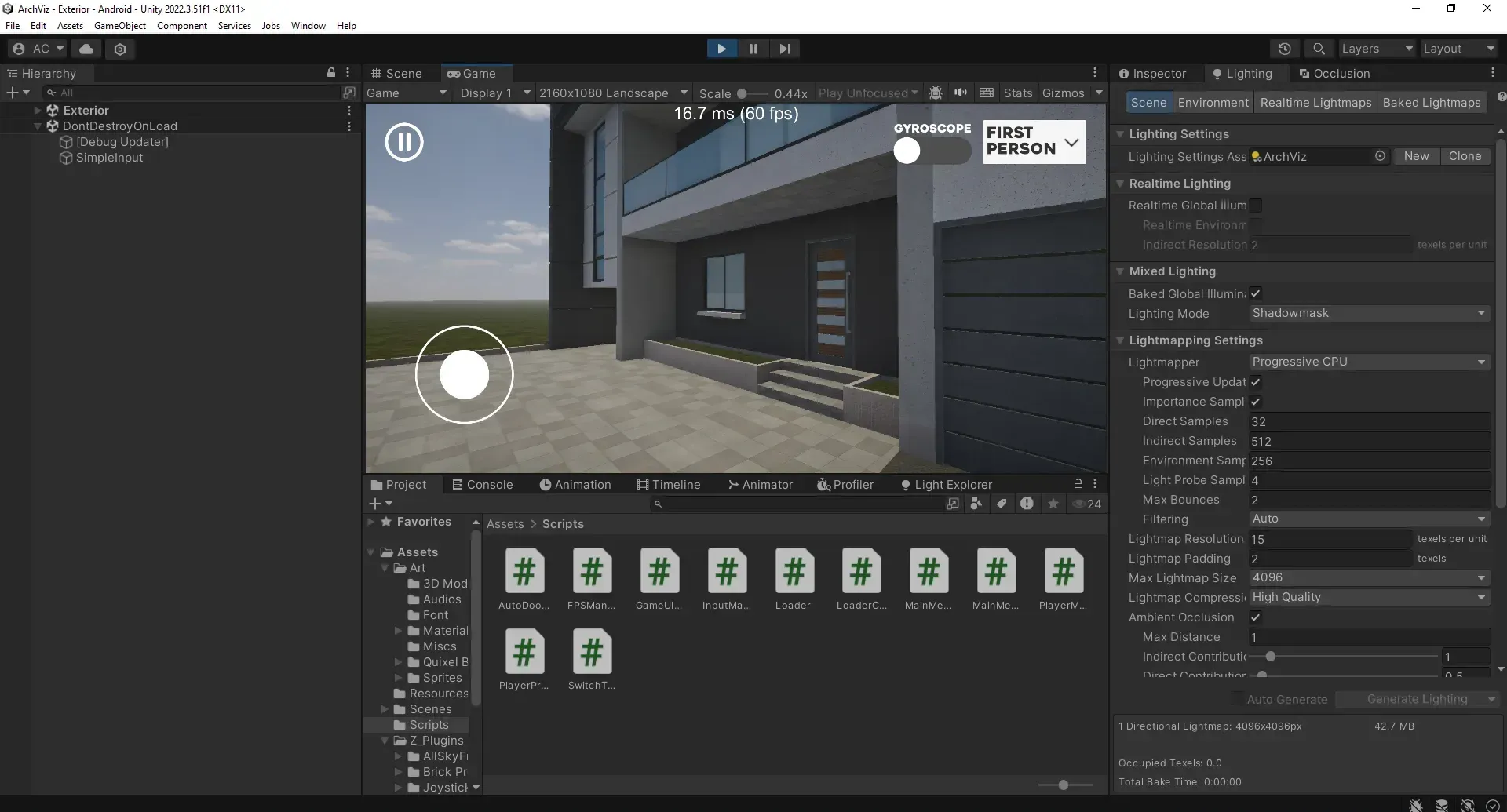Uncheck Baked Global Illumination checkbox
The image size is (1507, 812).
[x=1256, y=293]
